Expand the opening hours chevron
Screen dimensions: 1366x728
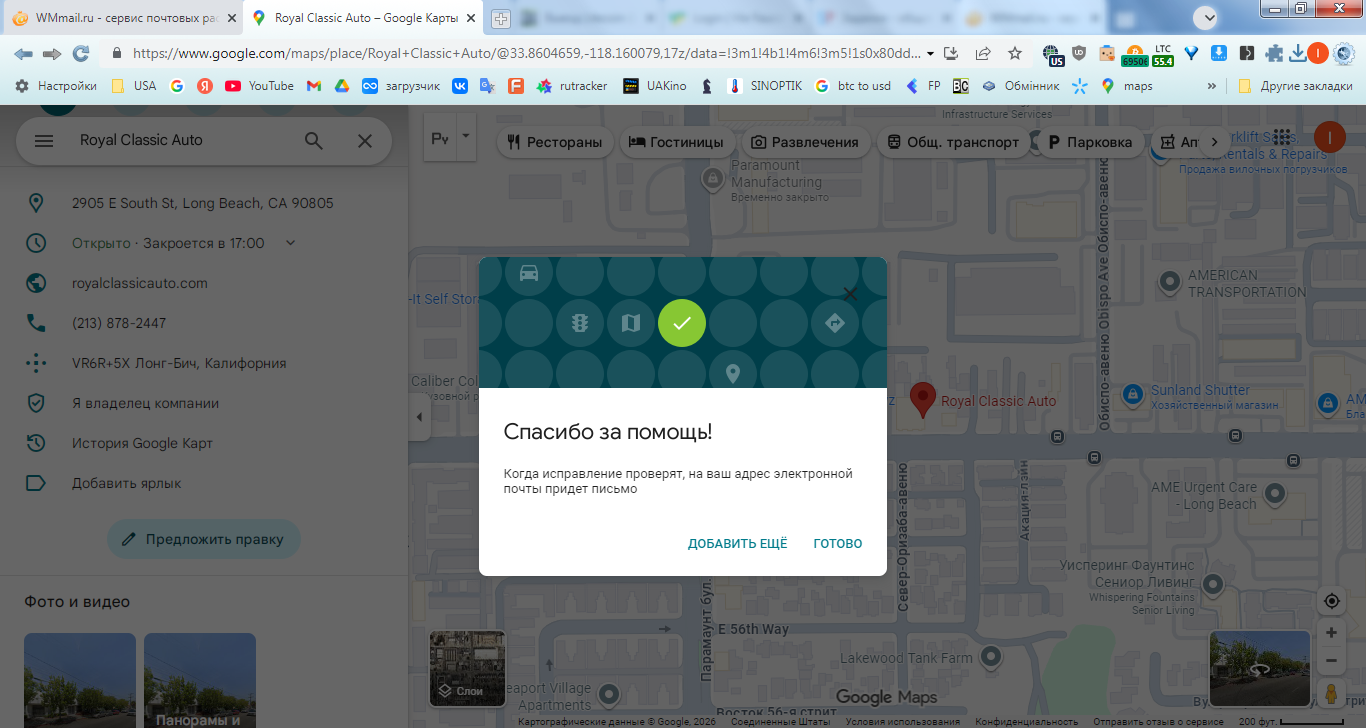pyautogui.click(x=291, y=243)
